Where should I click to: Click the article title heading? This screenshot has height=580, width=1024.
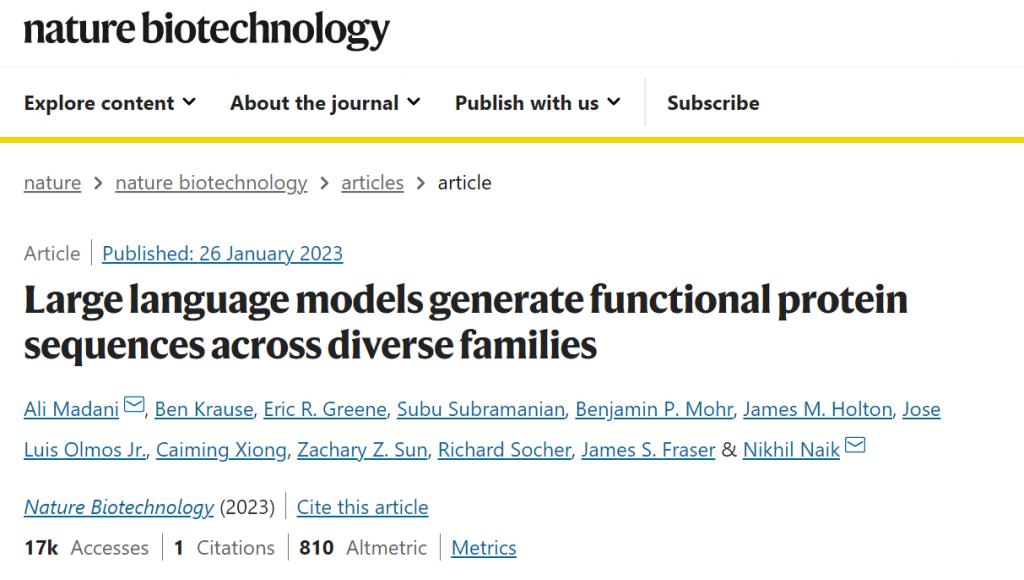pos(465,322)
